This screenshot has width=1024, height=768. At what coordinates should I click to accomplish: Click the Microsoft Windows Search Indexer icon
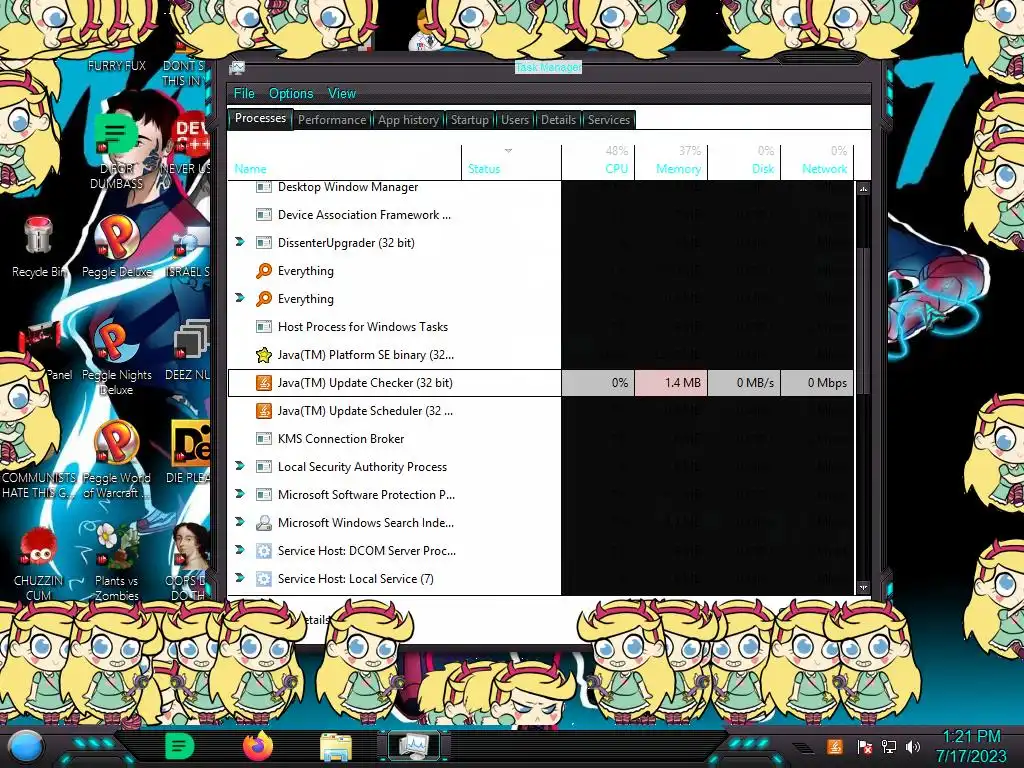(263, 523)
